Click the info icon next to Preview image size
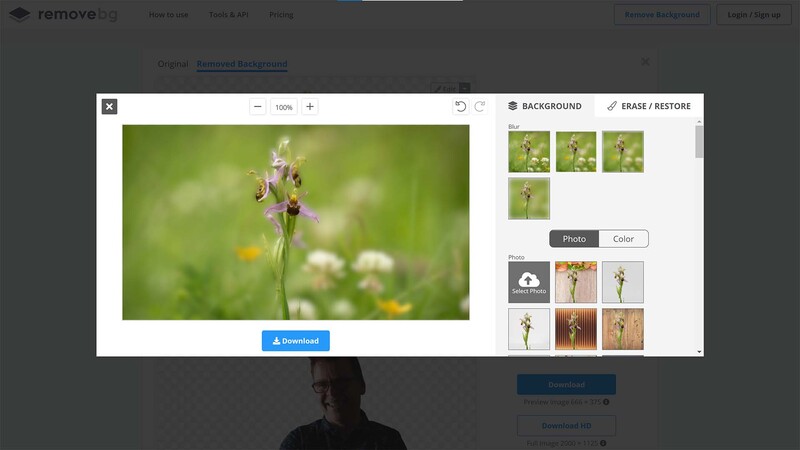This screenshot has width=800, height=450. (606, 402)
